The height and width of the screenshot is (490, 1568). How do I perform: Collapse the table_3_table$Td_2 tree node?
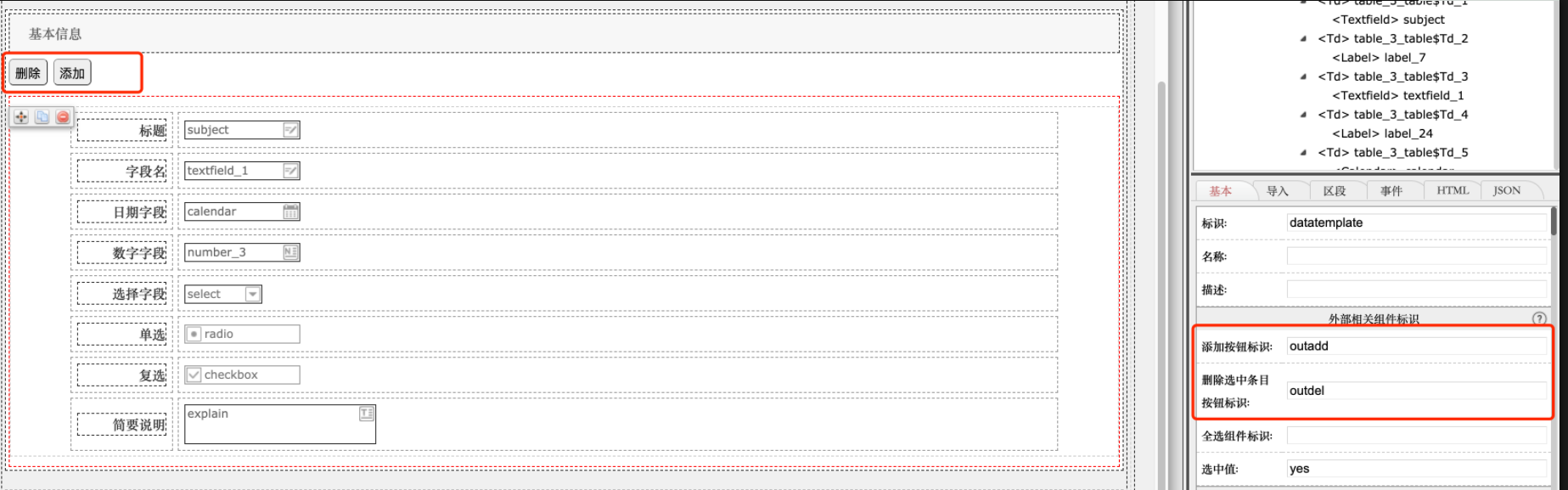point(1303,38)
